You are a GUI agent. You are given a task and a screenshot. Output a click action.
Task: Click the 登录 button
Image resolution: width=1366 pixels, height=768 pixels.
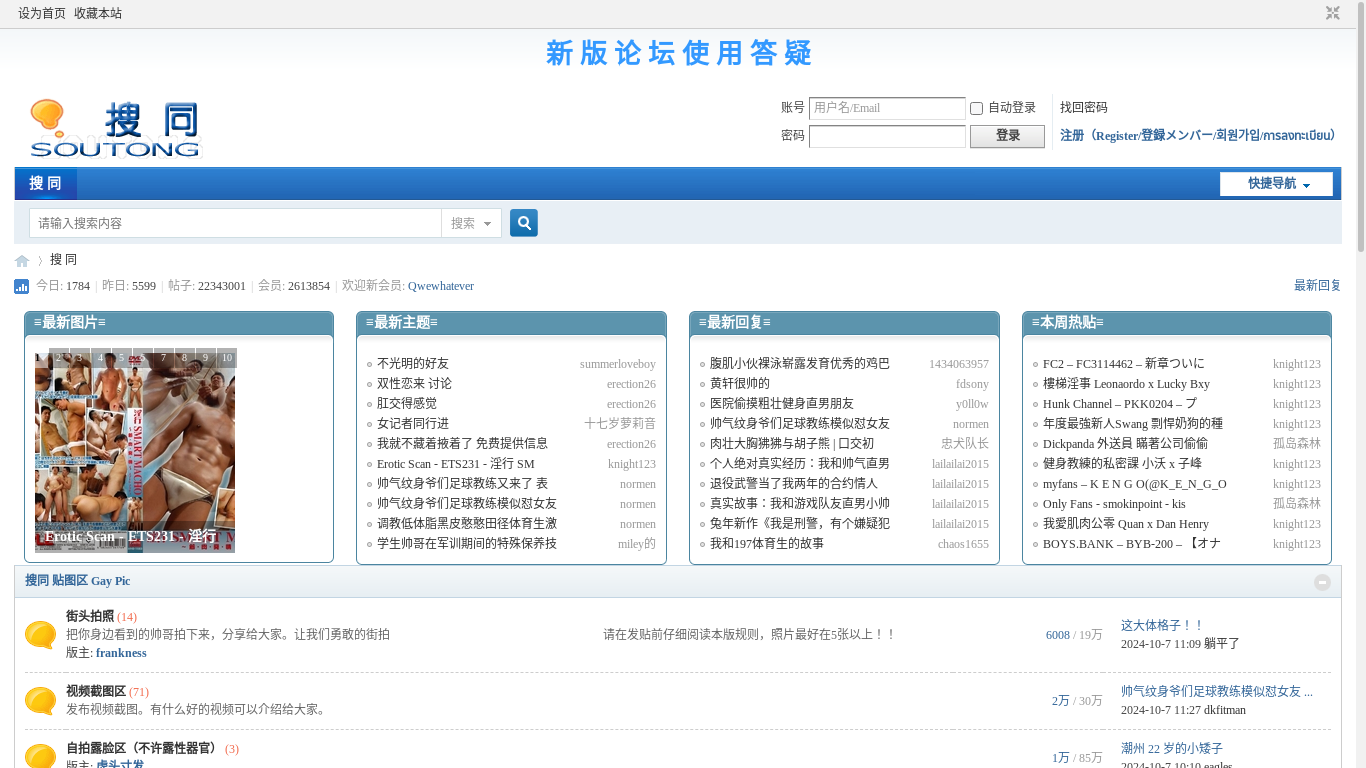[1007, 136]
